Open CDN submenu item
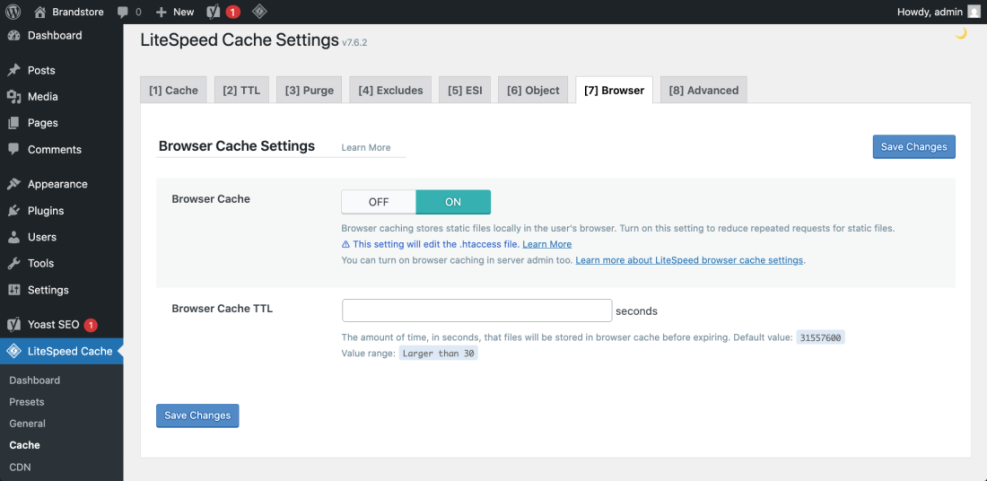The width and height of the screenshot is (987, 481). click(x=20, y=467)
